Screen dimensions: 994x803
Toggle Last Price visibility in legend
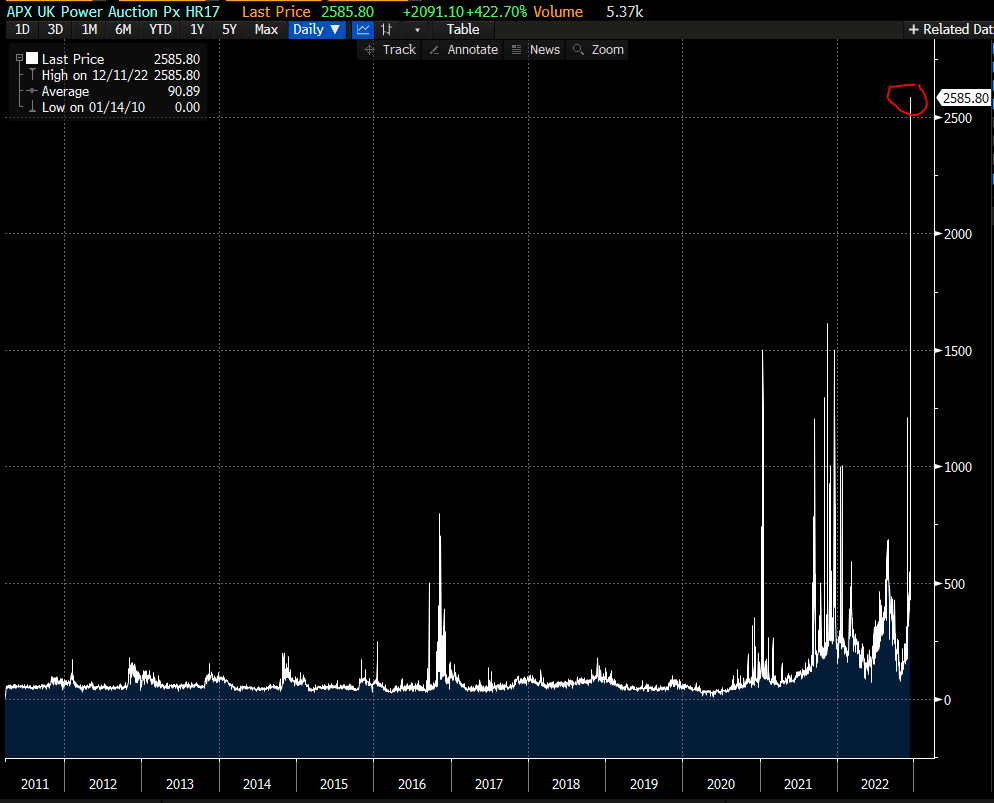tap(75, 59)
